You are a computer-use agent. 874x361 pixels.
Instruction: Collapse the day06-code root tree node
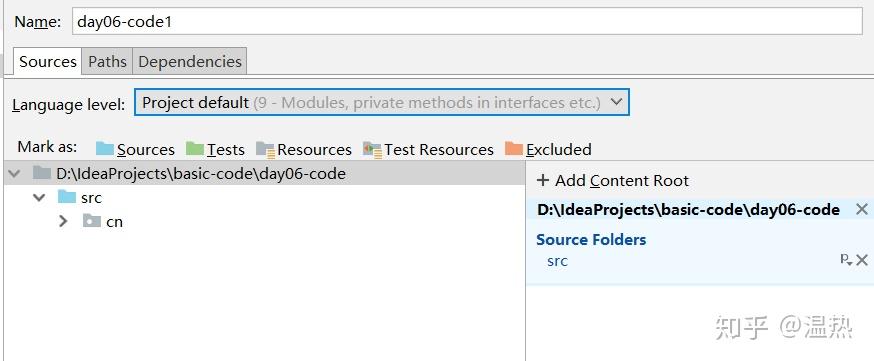coord(14,174)
